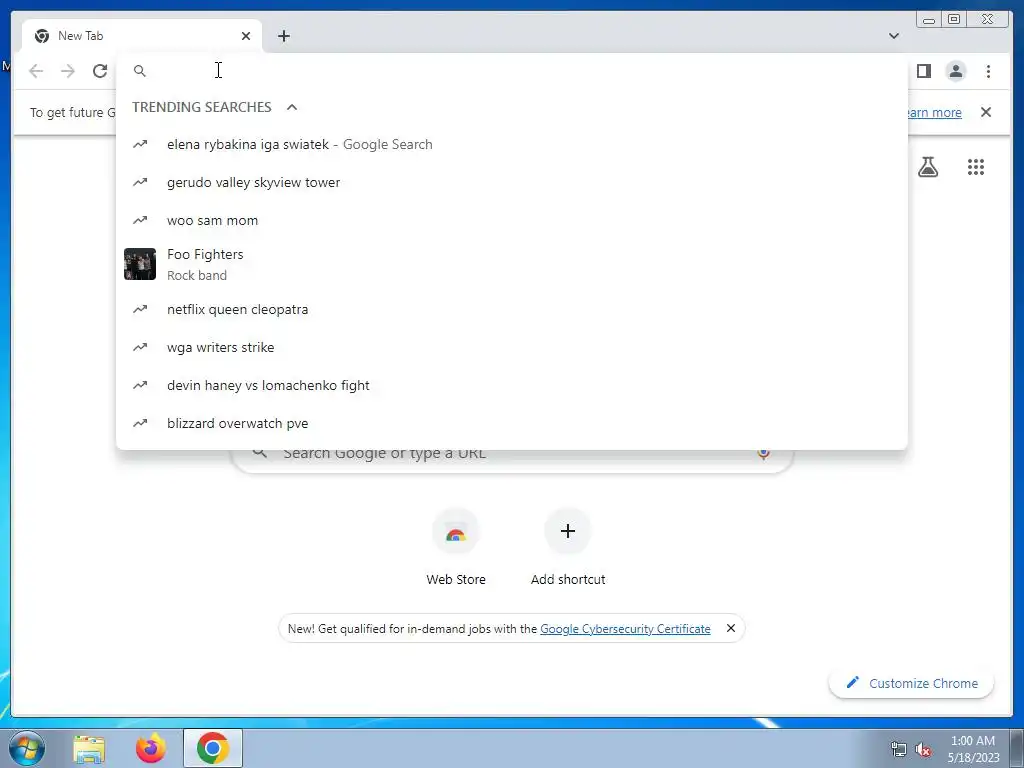
Task: Collapse the Trending Searches section
Action: (x=292, y=107)
